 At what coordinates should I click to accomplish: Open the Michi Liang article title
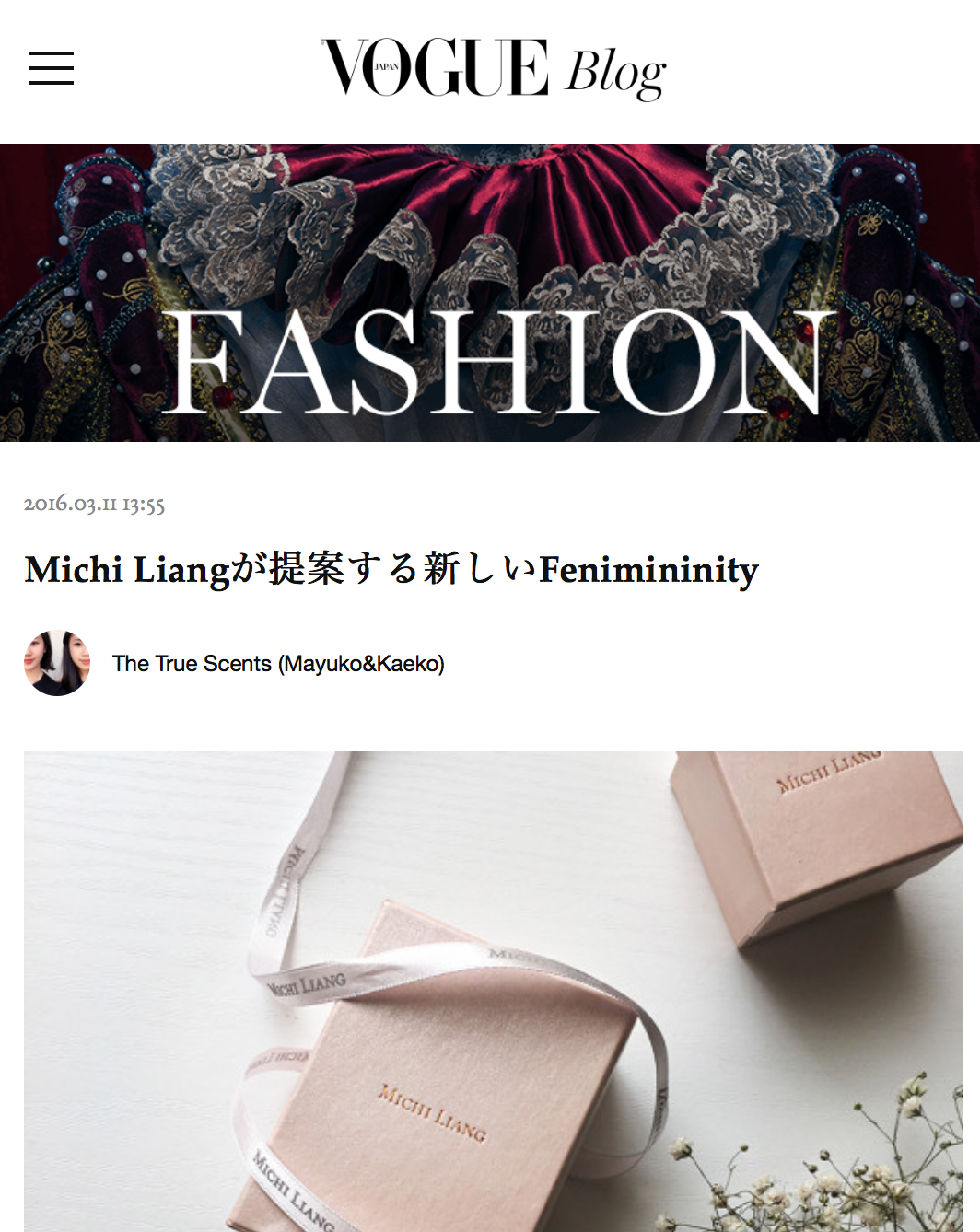[391, 569]
